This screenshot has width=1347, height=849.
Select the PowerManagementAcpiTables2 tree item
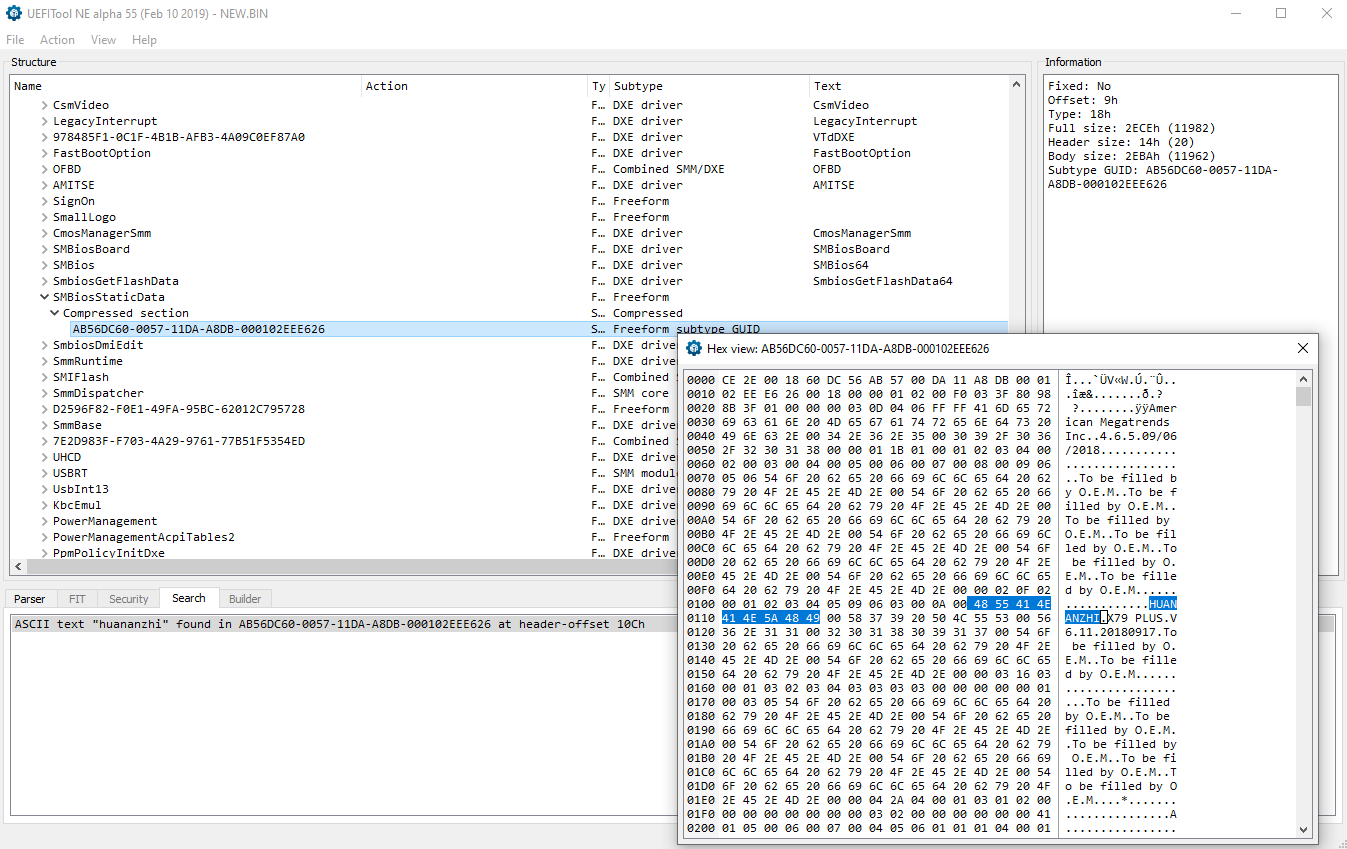[x=144, y=537]
